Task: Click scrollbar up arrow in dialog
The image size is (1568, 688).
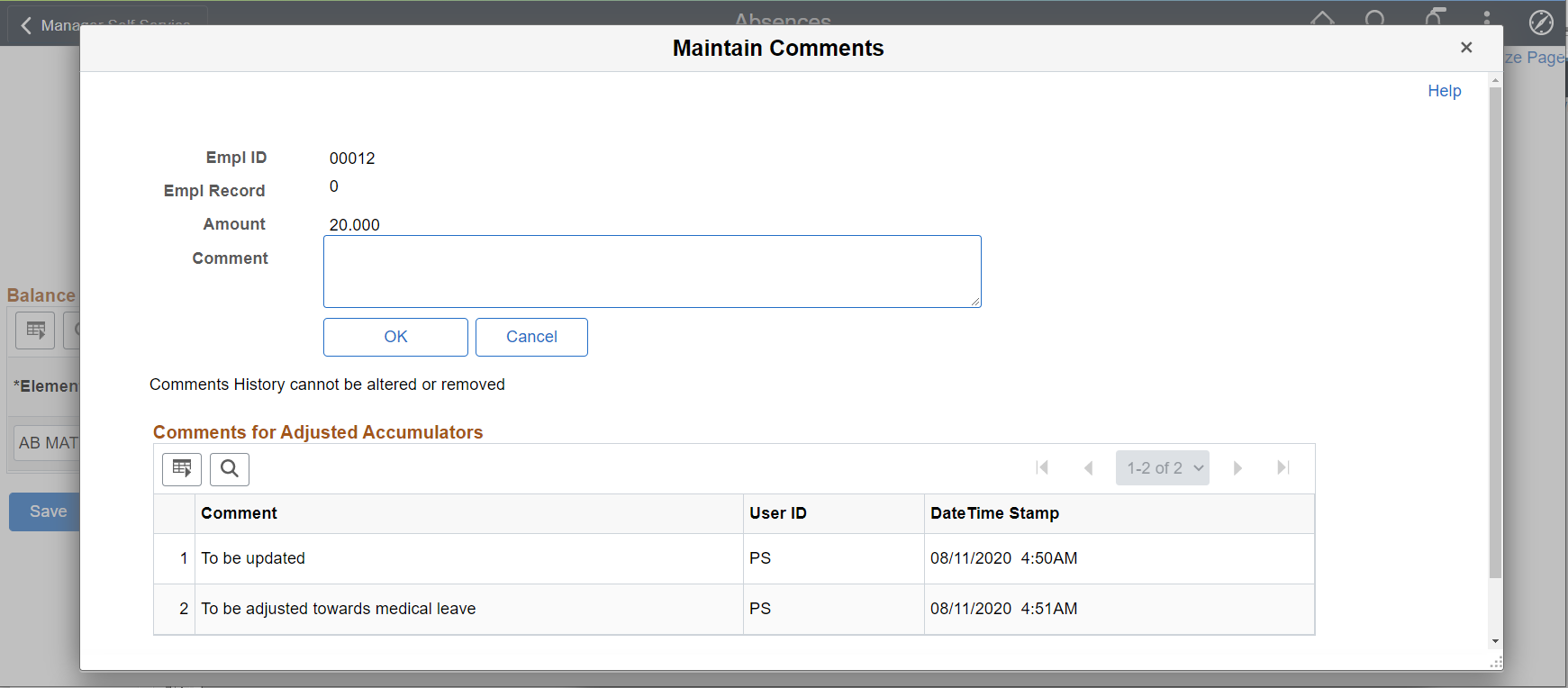Action: pos(1495,81)
